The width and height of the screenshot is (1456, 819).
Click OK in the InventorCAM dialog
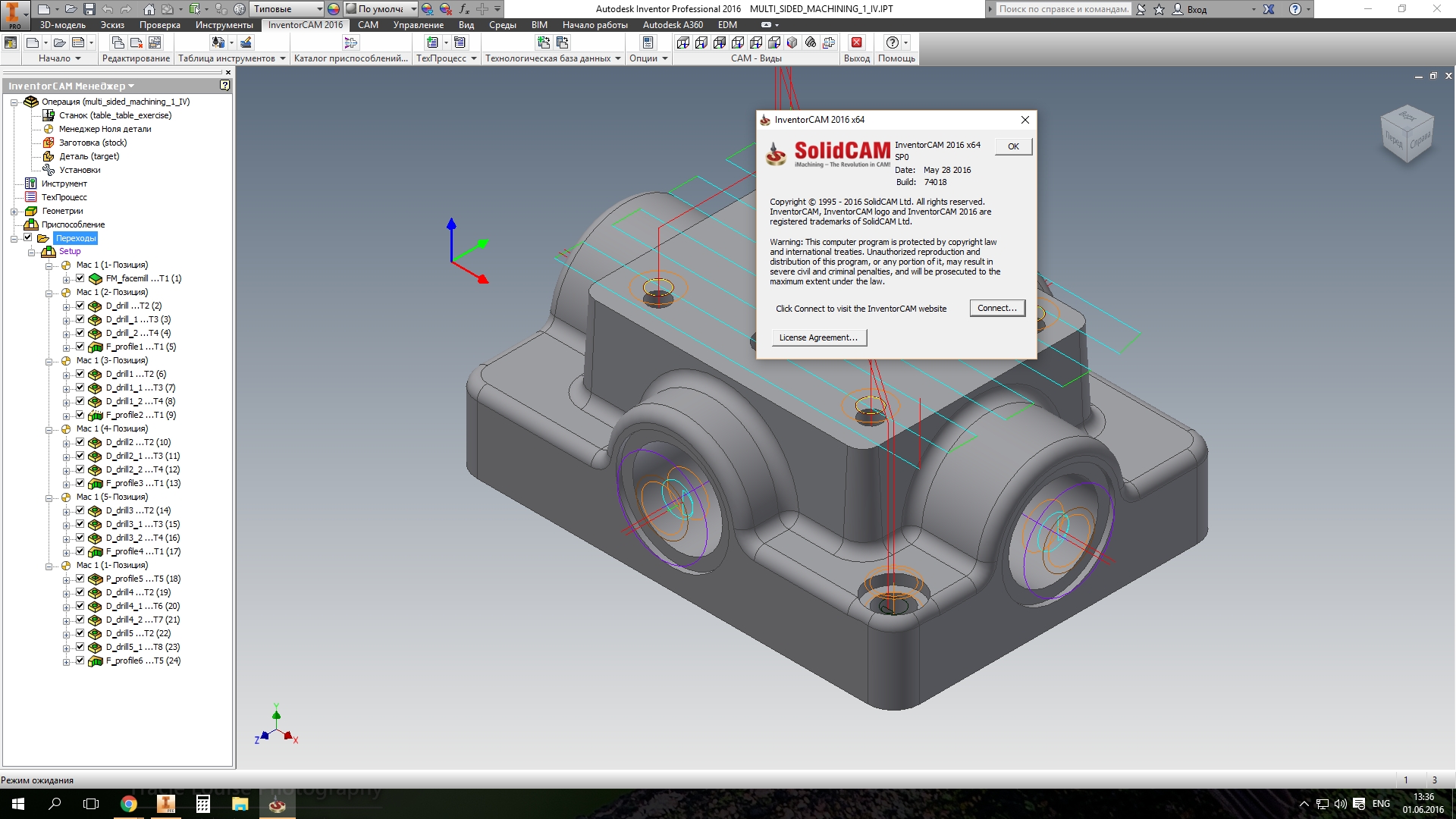[1013, 146]
